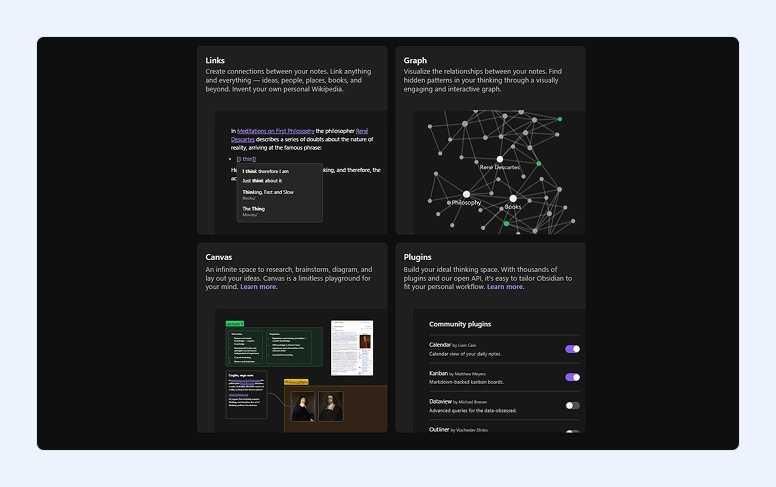Open the web page card on canvas
The height and width of the screenshot is (487, 776).
[x=352, y=348]
